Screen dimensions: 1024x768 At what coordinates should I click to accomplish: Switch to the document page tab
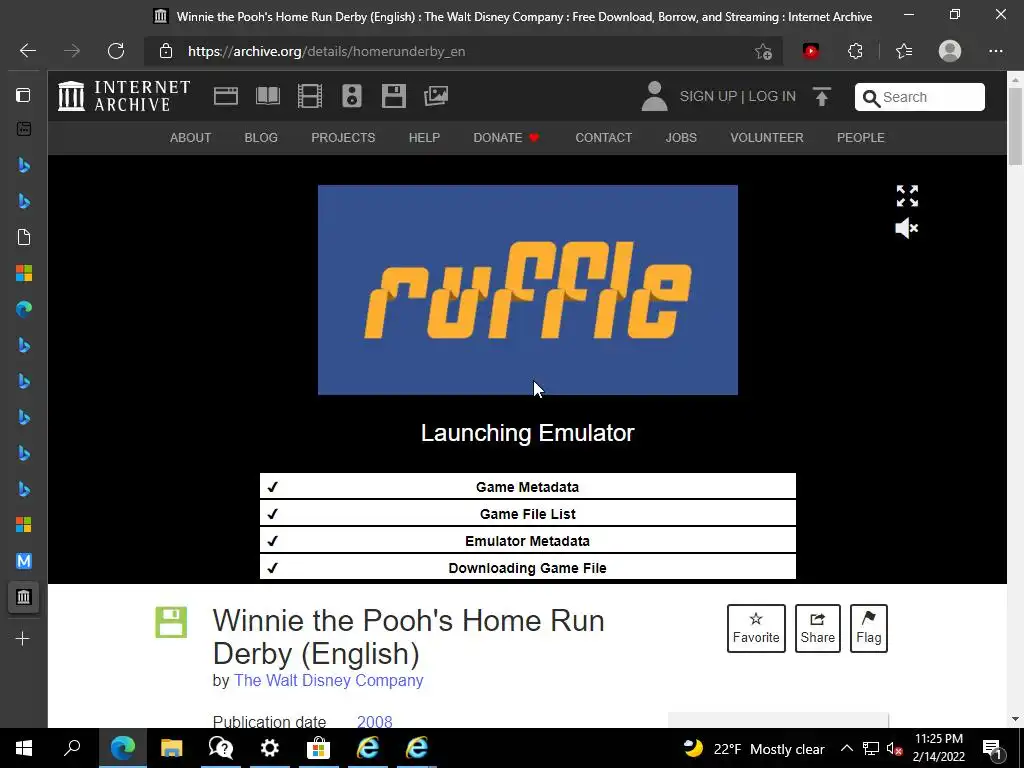point(24,237)
